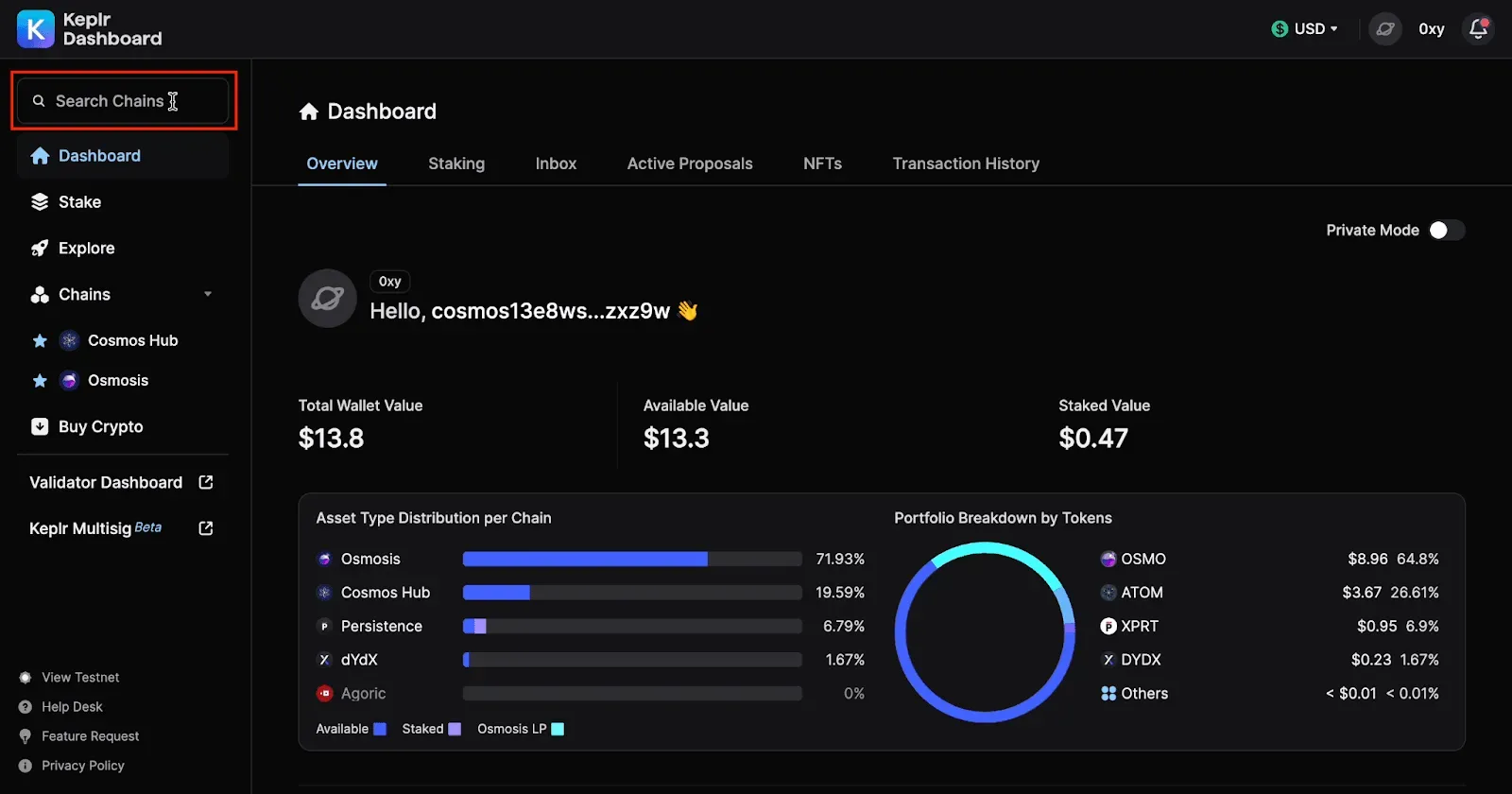Open Validator Dashboard external link icon
This screenshot has width=1512, height=794.
pos(206,482)
